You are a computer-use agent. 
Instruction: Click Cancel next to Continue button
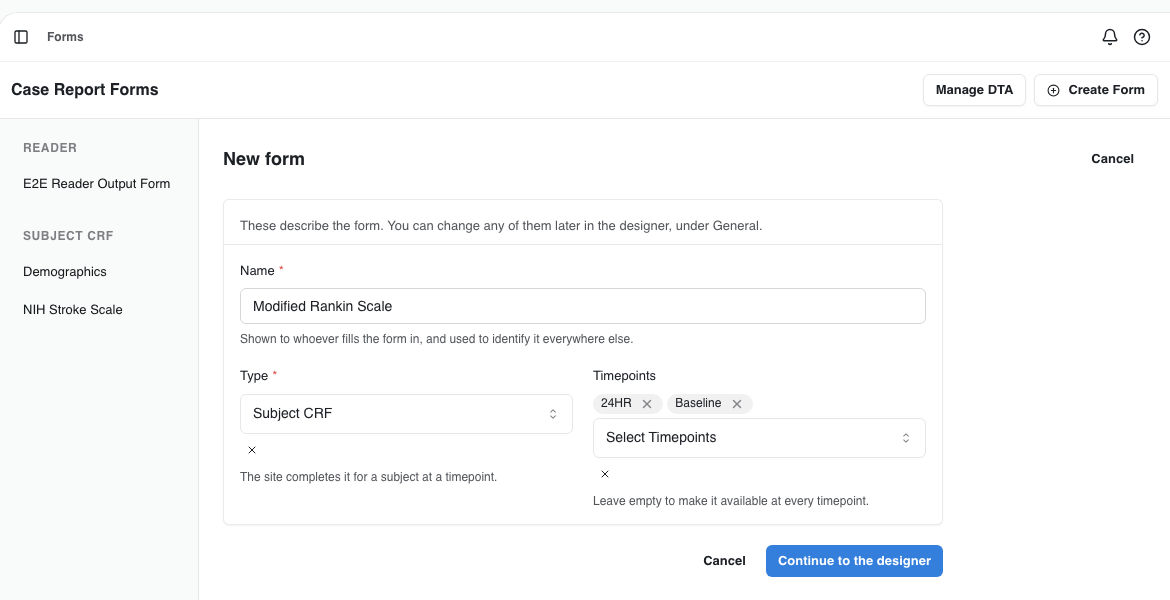point(724,561)
